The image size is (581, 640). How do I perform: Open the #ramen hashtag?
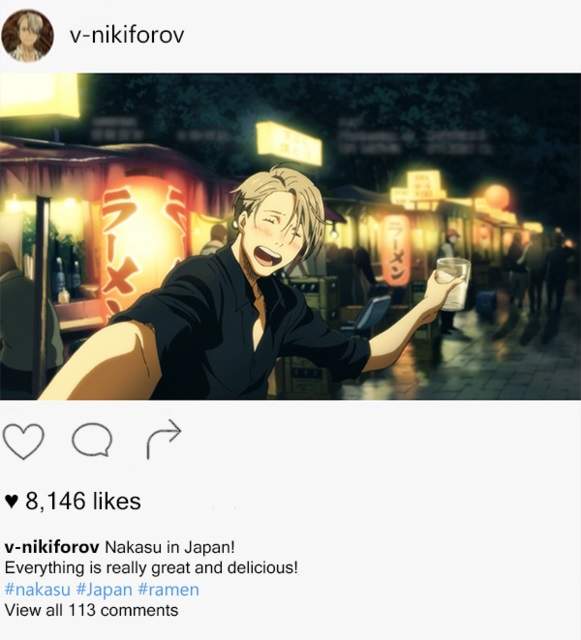coord(169,590)
